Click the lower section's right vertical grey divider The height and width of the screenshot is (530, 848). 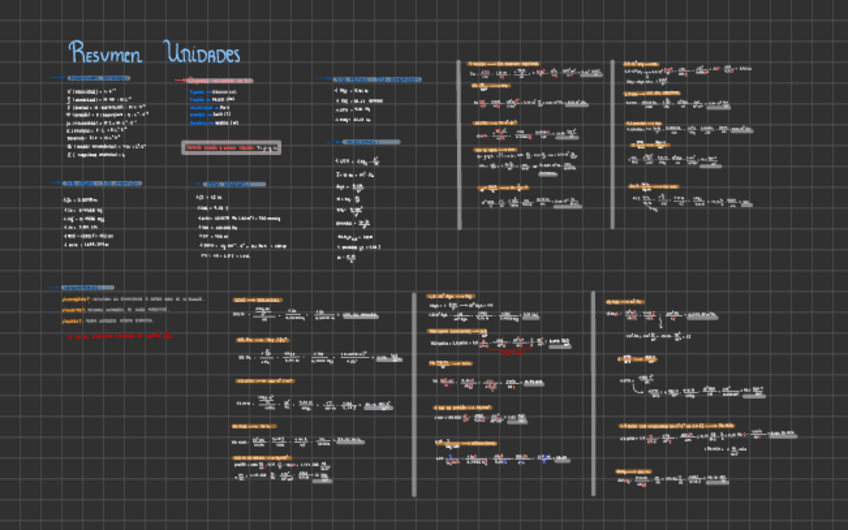point(593,393)
